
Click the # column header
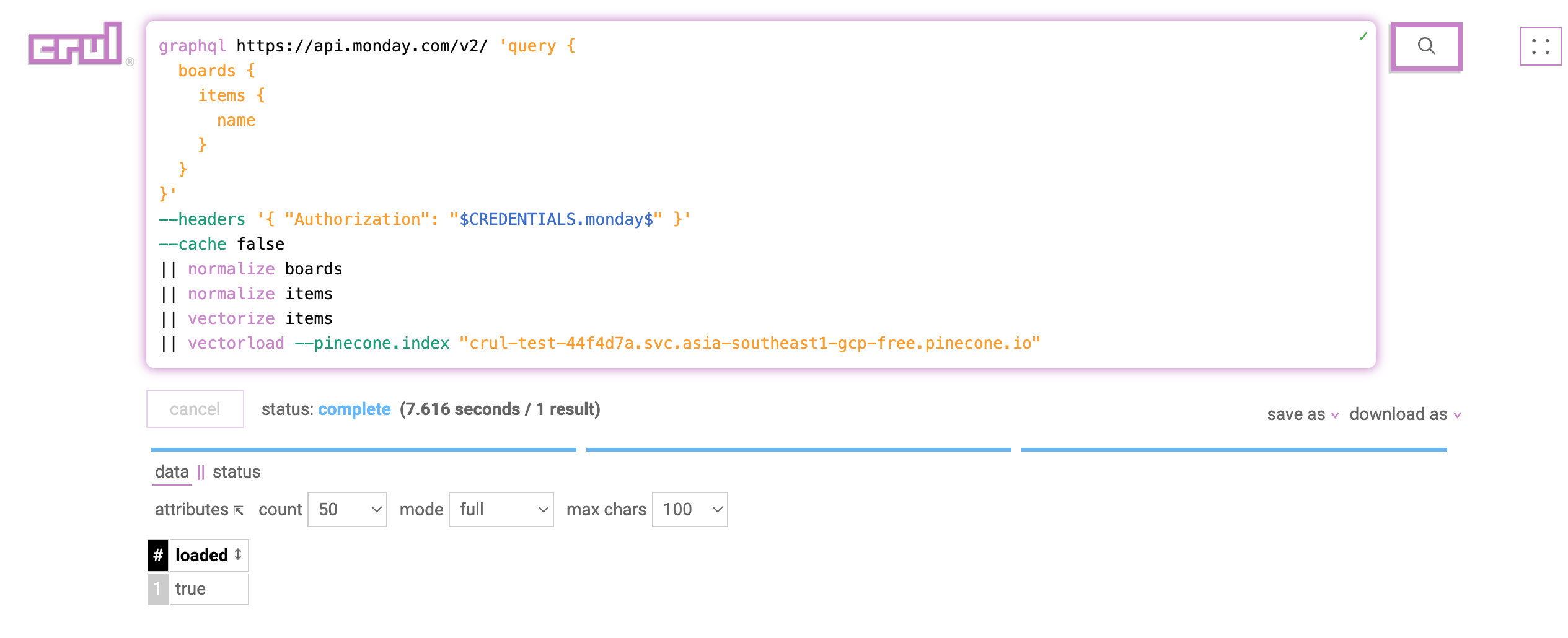pos(158,555)
